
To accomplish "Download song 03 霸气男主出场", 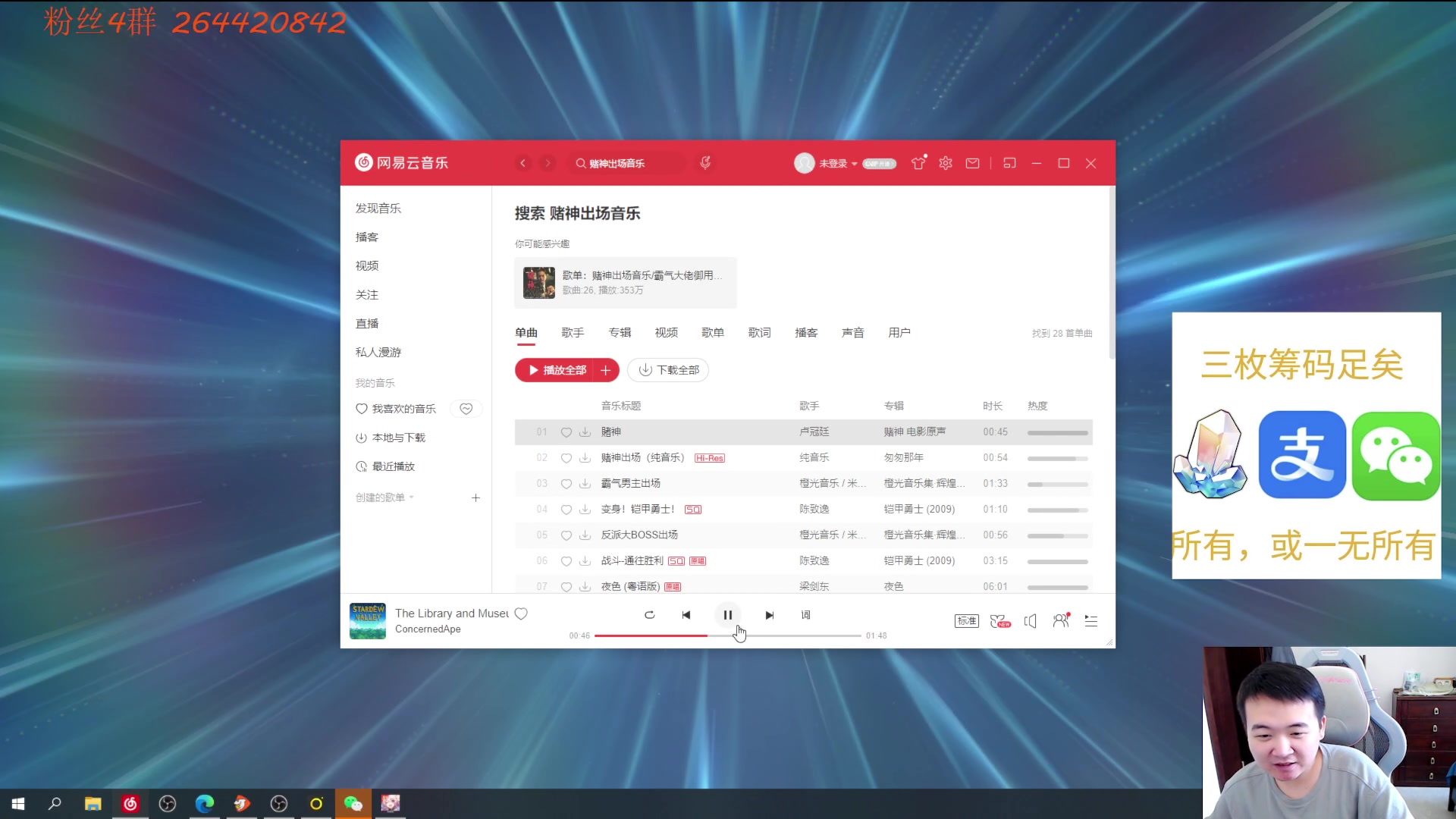I will click(x=585, y=484).
